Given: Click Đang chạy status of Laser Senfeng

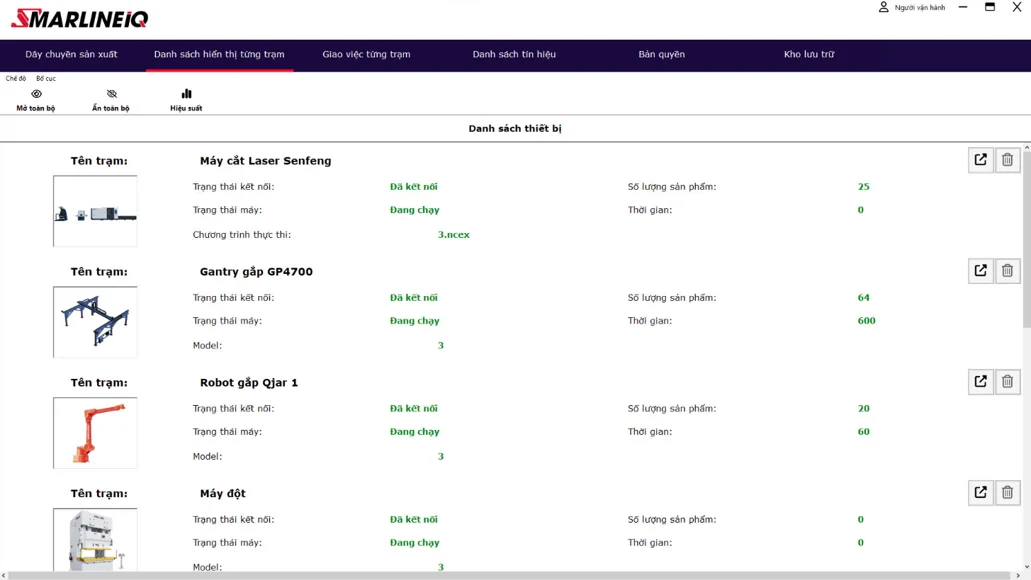Looking at the screenshot, I should pos(414,210).
